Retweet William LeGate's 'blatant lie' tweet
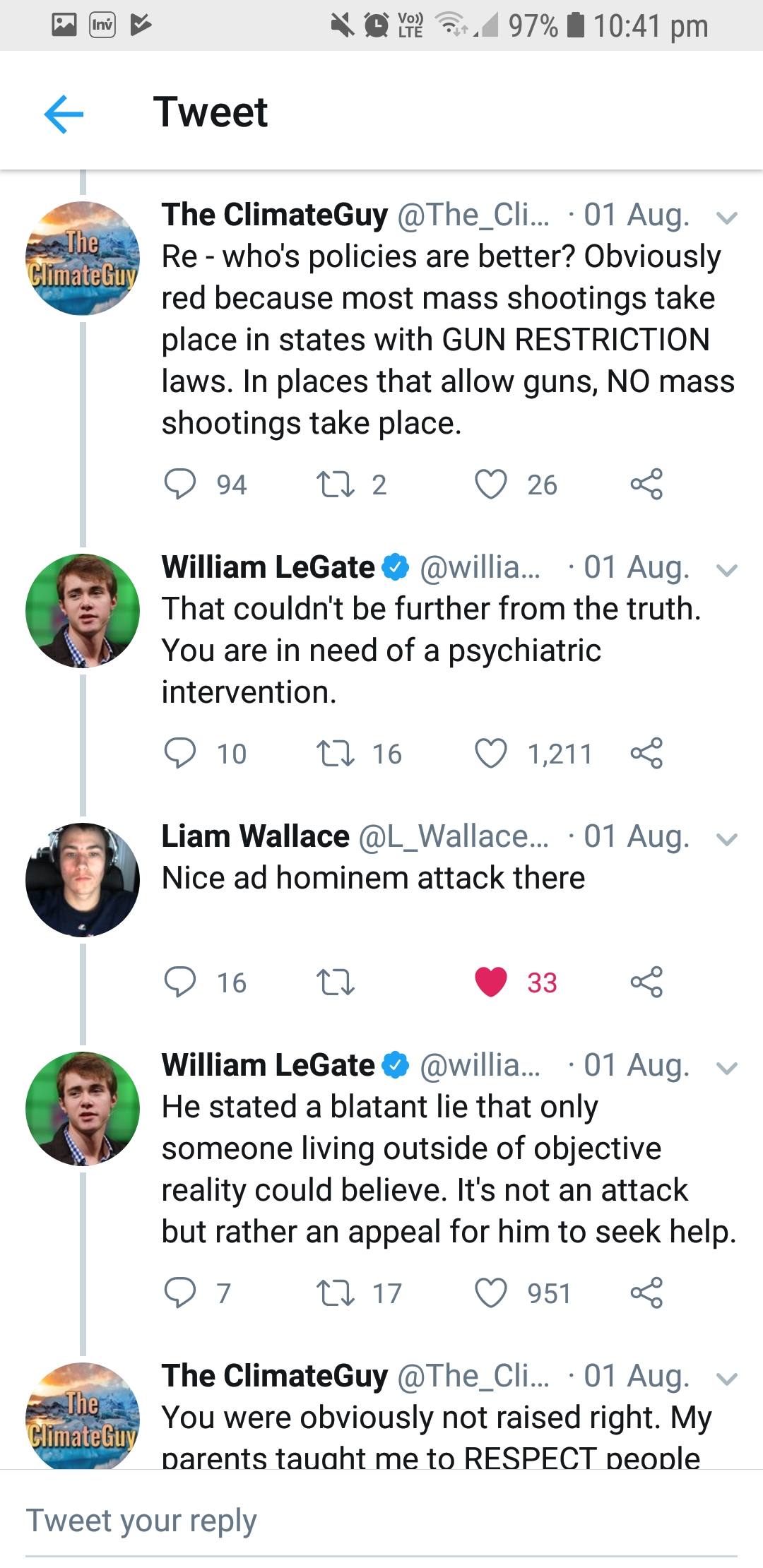The width and height of the screenshot is (763, 1568). (336, 1293)
